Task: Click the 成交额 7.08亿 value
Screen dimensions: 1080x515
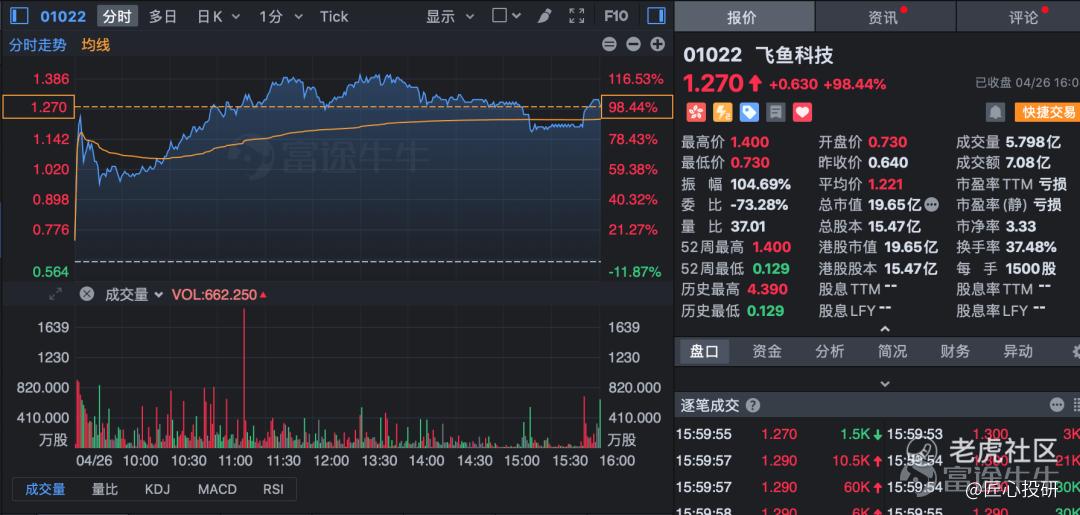Action: point(1028,163)
